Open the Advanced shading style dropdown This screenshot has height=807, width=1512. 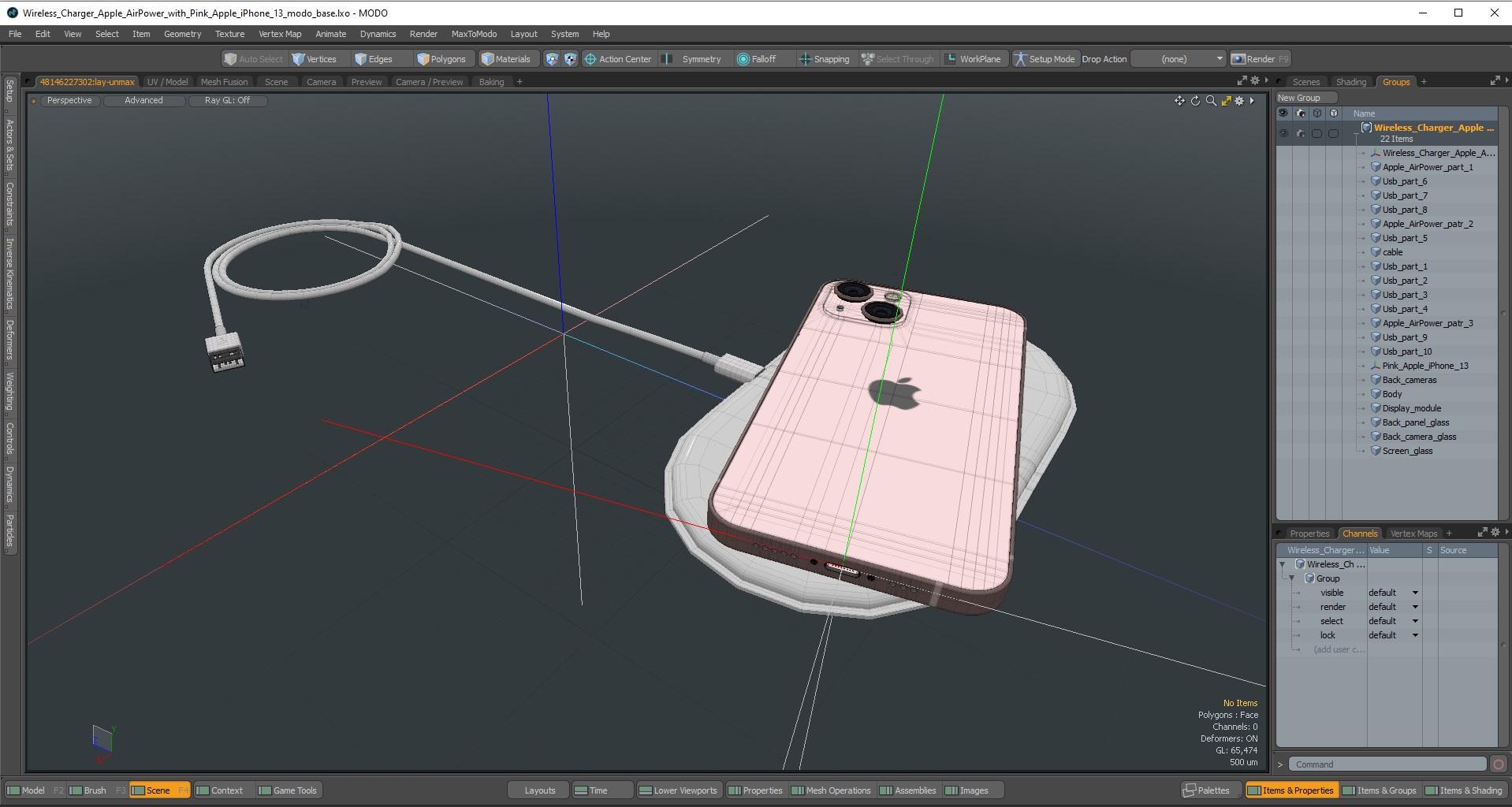pos(143,101)
